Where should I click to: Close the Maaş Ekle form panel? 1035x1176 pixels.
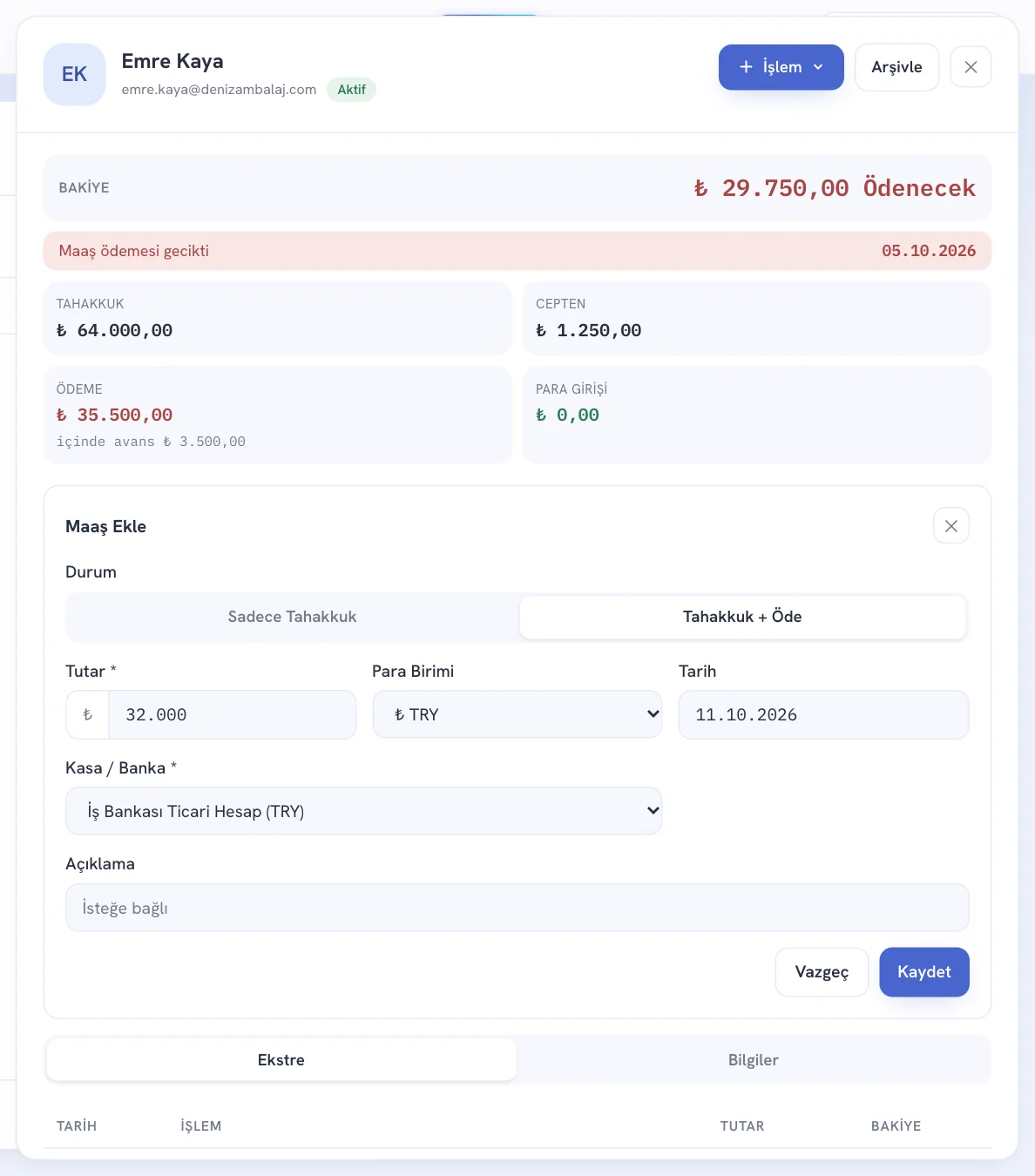(x=951, y=526)
